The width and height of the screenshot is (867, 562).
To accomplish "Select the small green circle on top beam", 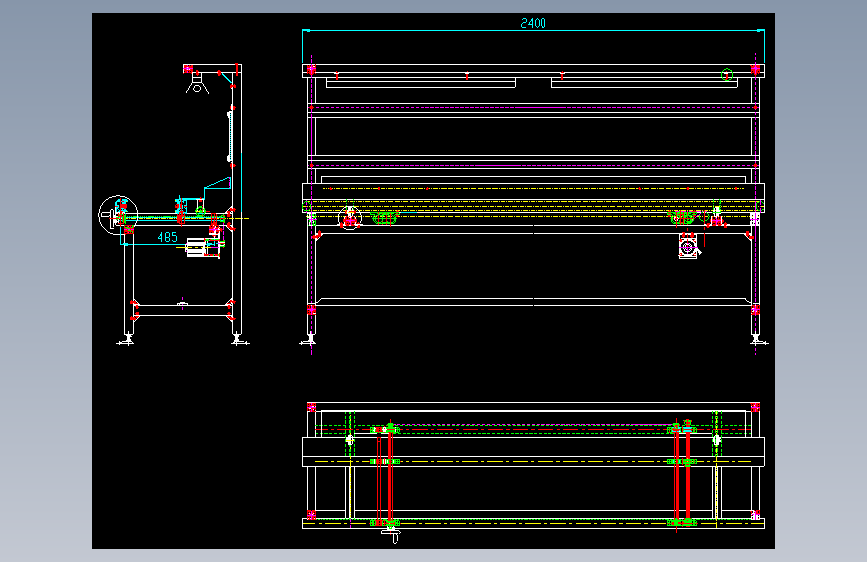I will (x=727, y=74).
